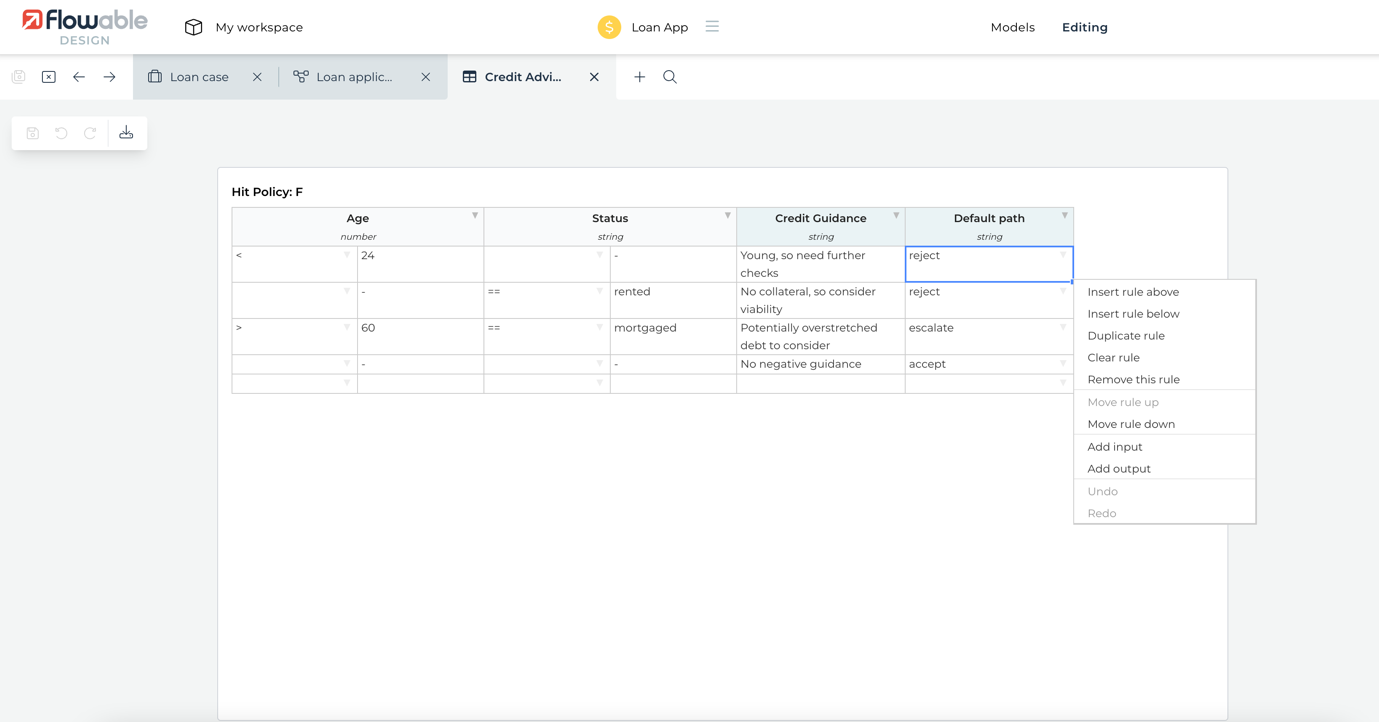The height and width of the screenshot is (727, 1384).
Task: Choose Duplicate rule in context menu
Action: [x=1126, y=336]
